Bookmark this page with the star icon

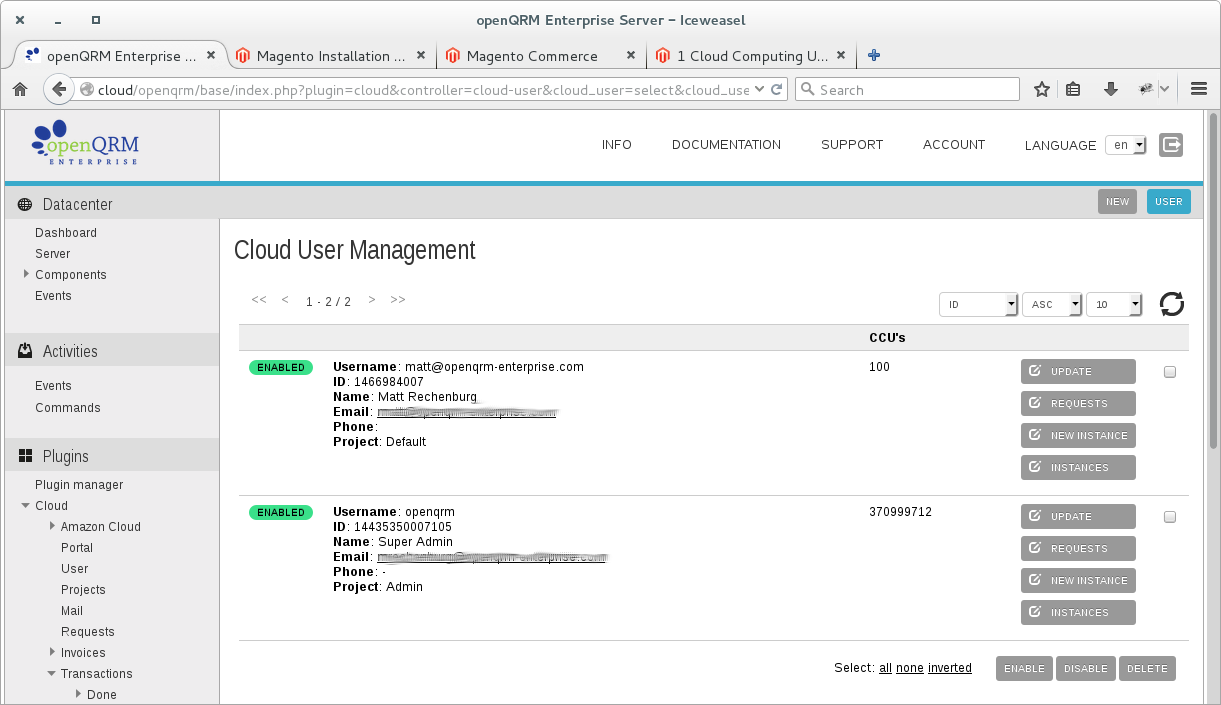(x=1042, y=89)
